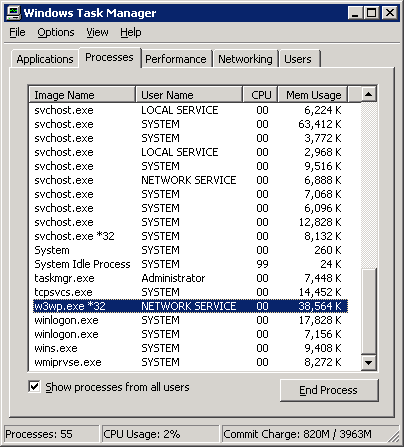
Task: Open the File menu
Action: click(17, 32)
